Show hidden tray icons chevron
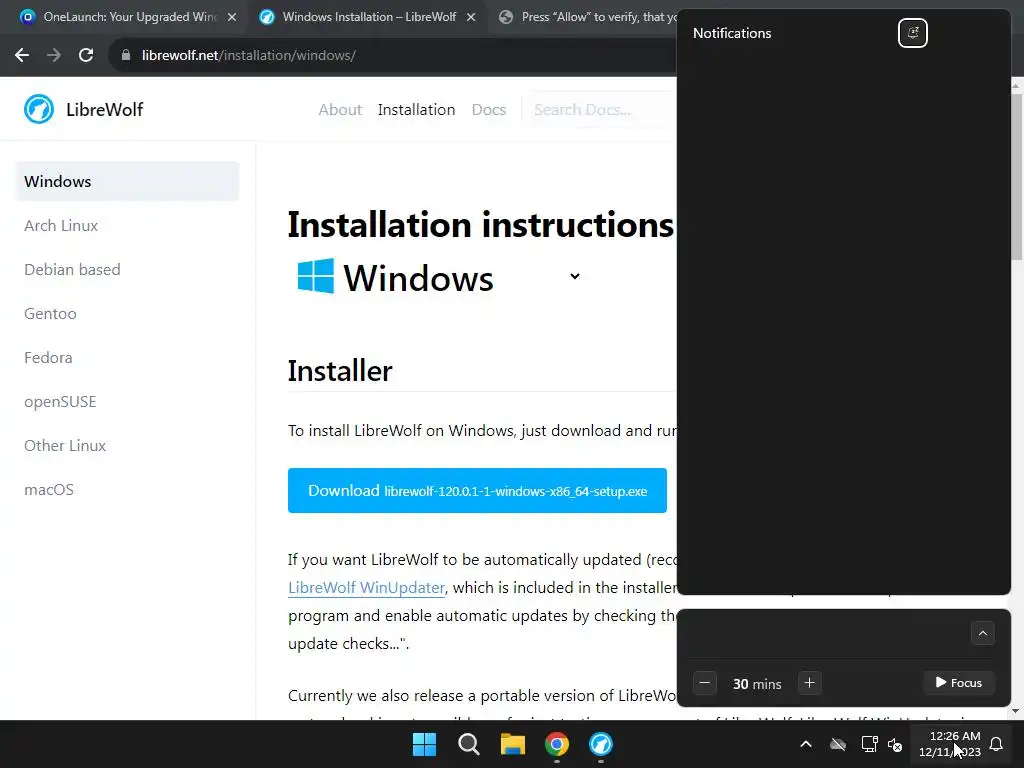 pyautogui.click(x=806, y=744)
